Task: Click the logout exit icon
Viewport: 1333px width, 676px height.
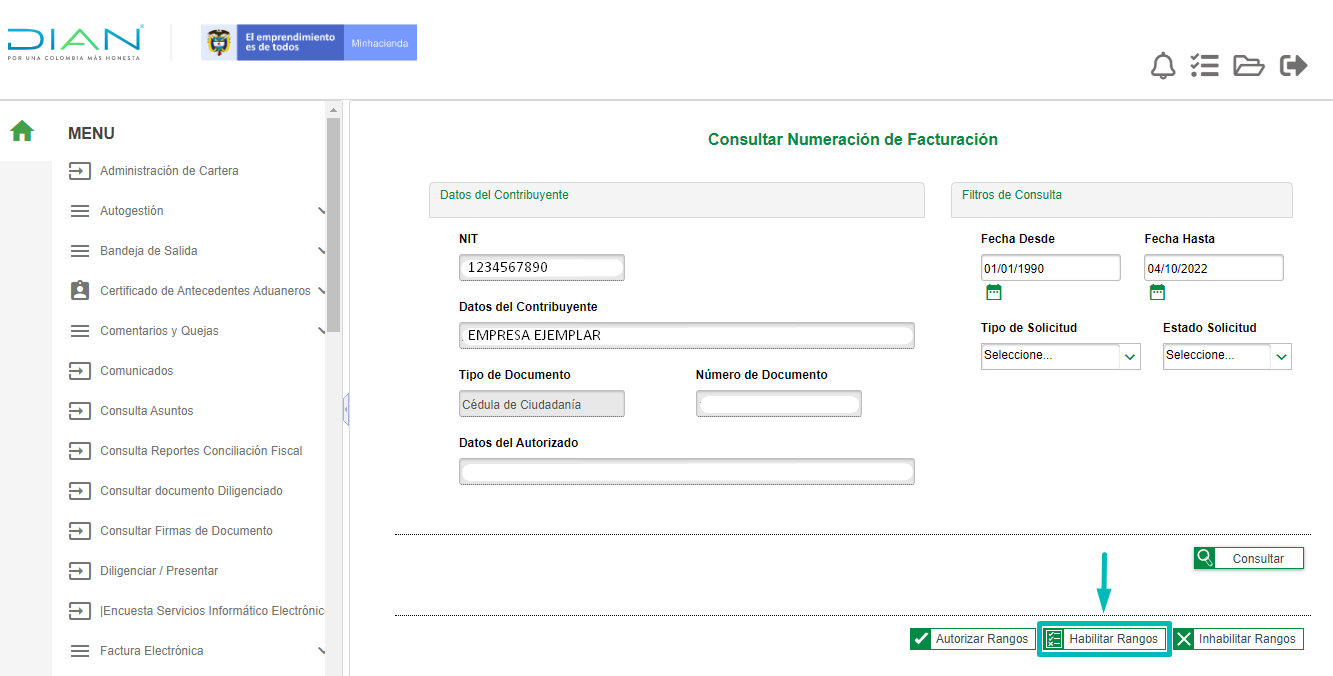Action: (x=1294, y=66)
